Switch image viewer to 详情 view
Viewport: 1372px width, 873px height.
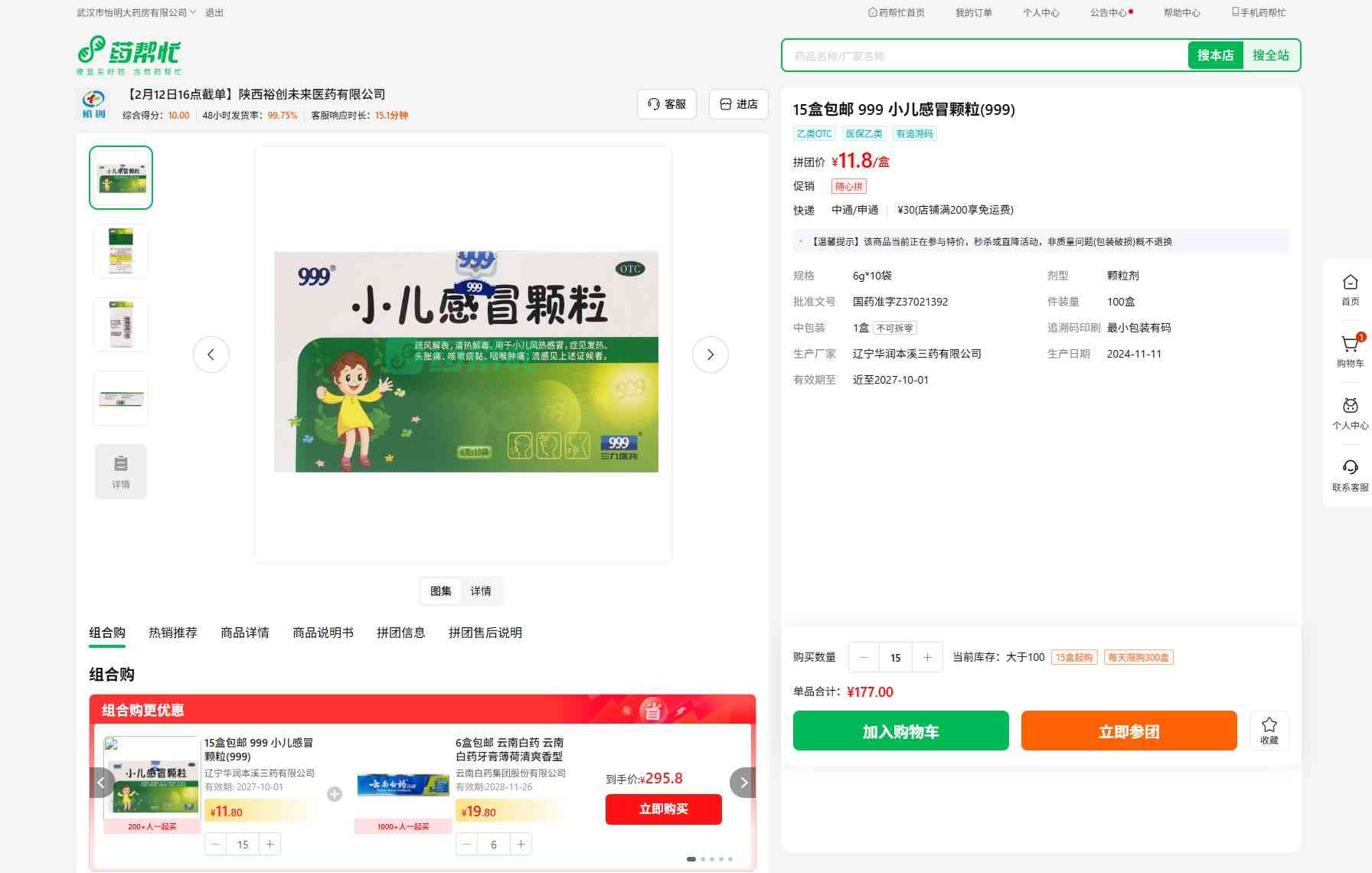[x=481, y=591]
